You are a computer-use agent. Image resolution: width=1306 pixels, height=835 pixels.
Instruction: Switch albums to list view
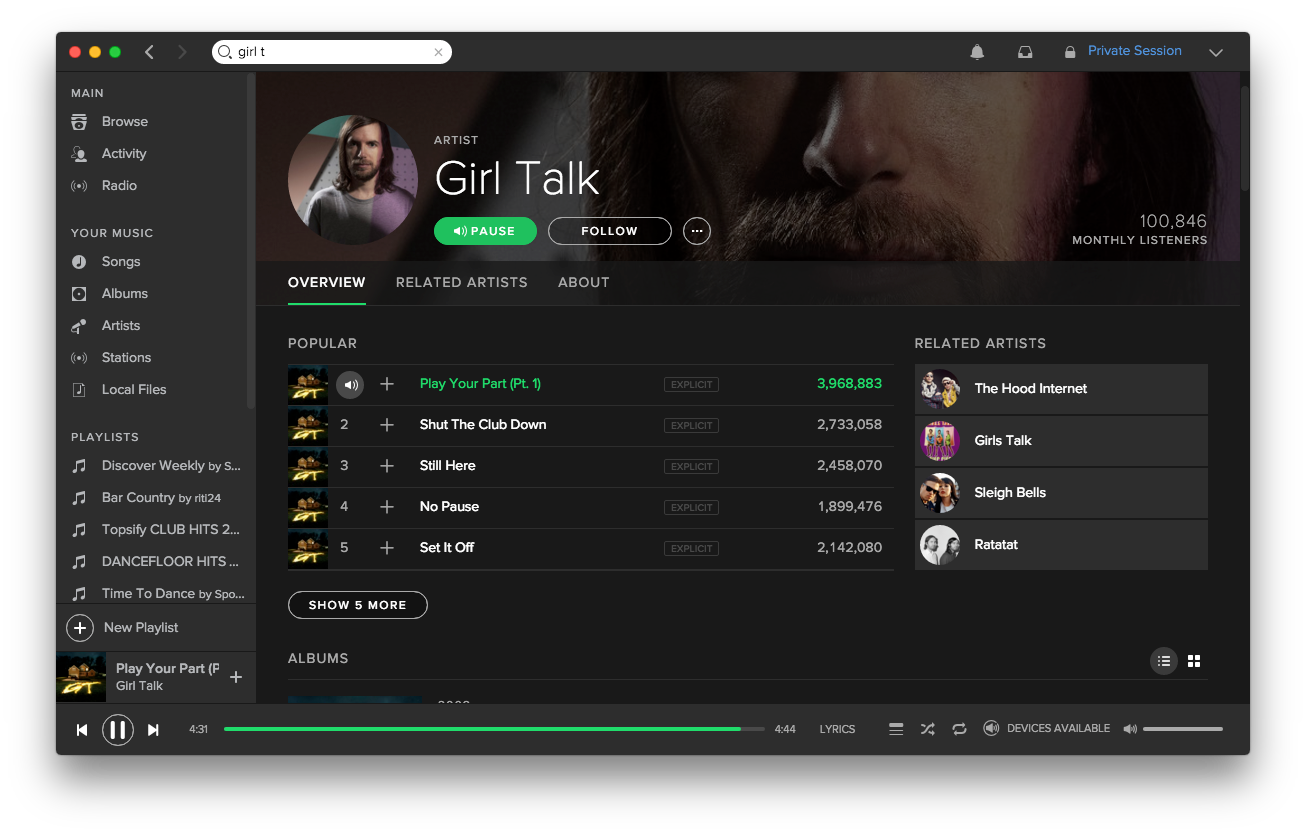tap(1164, 661)
